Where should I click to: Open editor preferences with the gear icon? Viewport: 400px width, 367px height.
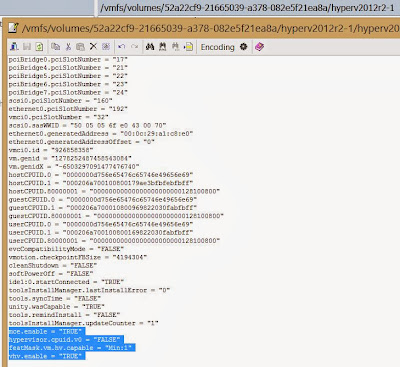(x=244, y=47)
